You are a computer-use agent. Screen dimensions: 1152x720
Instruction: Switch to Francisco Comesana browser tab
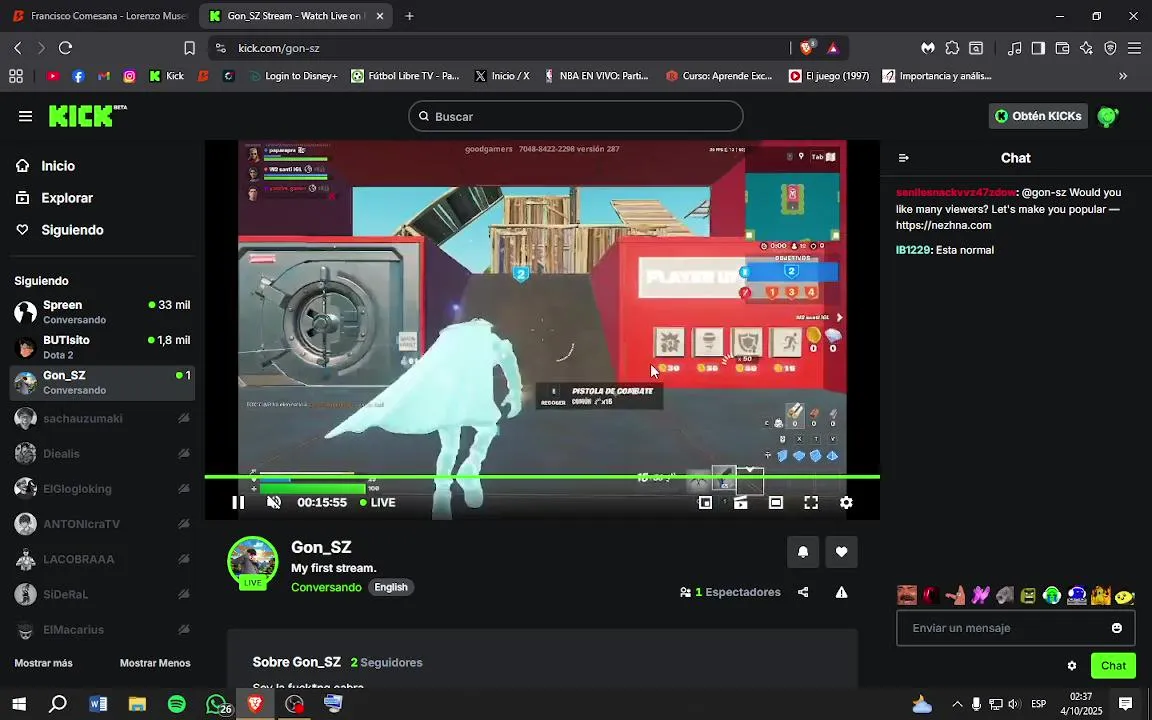101,15
